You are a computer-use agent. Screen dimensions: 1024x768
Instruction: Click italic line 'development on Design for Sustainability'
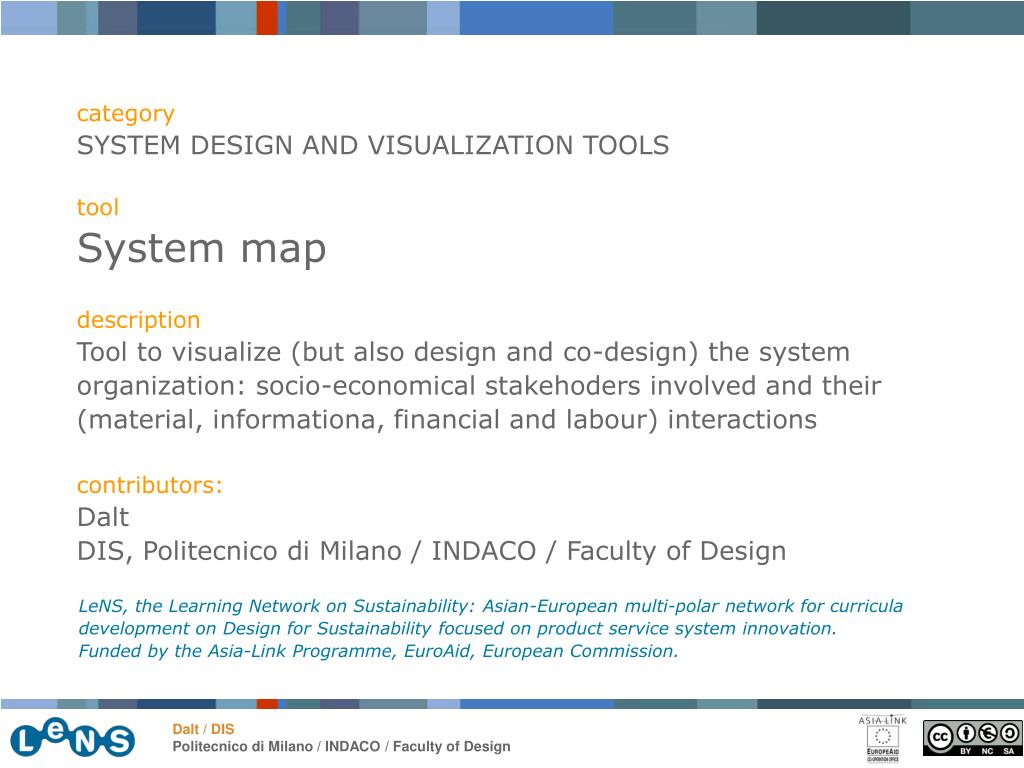tap(457, 628)
